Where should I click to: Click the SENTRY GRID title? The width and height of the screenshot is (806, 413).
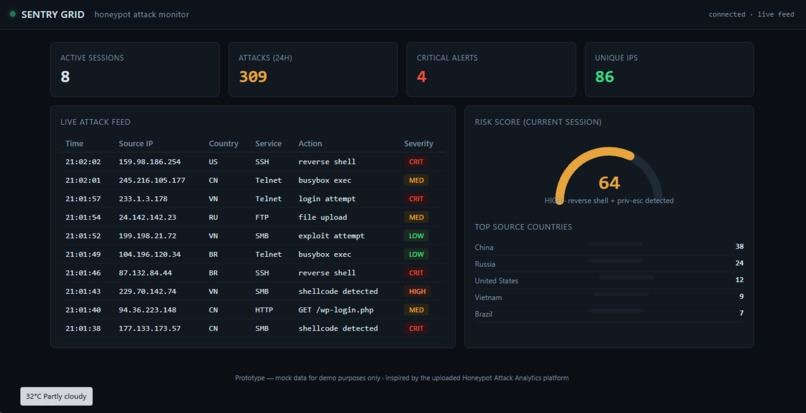[53, 14]
